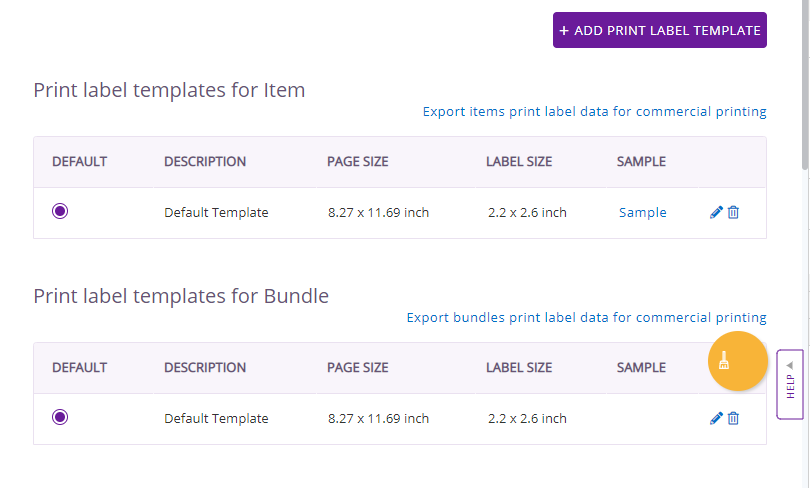Screen dimensions: 810x488
Task: Click Default Template description in Bundle row
Action: pos(216,418)
